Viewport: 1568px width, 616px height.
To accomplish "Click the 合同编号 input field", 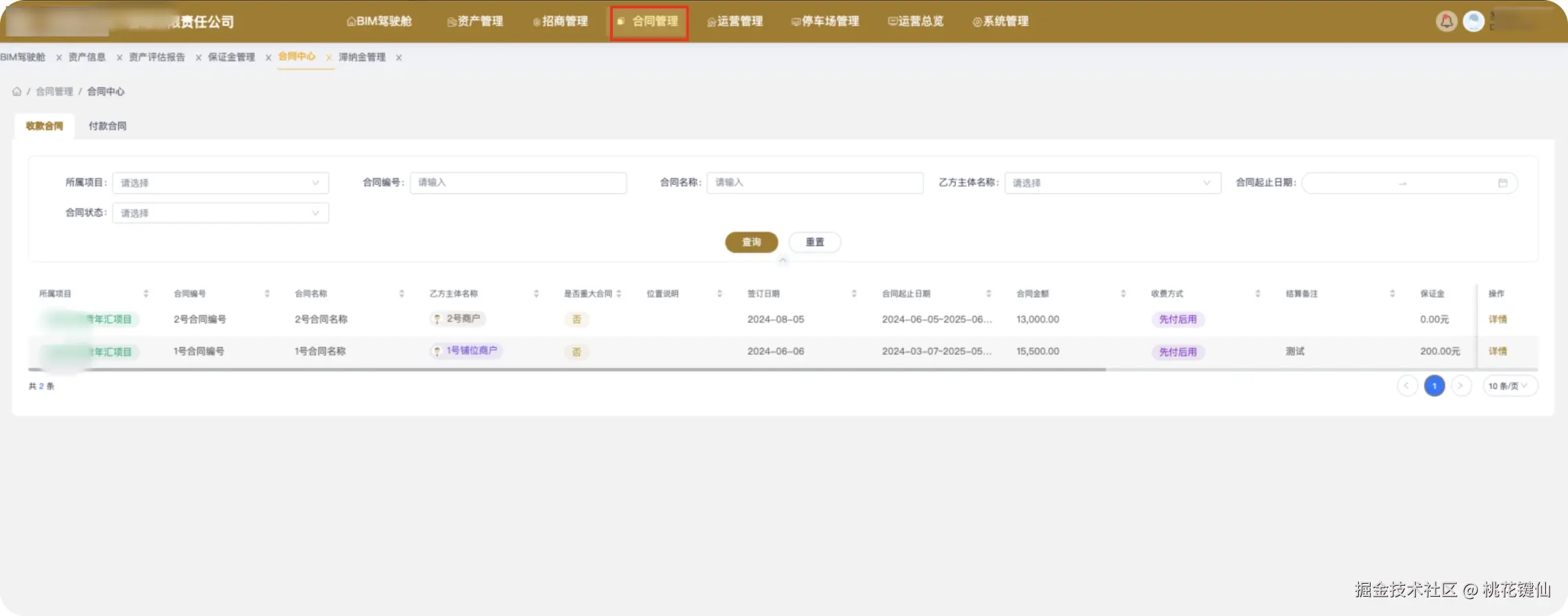I will click(518, 183).
